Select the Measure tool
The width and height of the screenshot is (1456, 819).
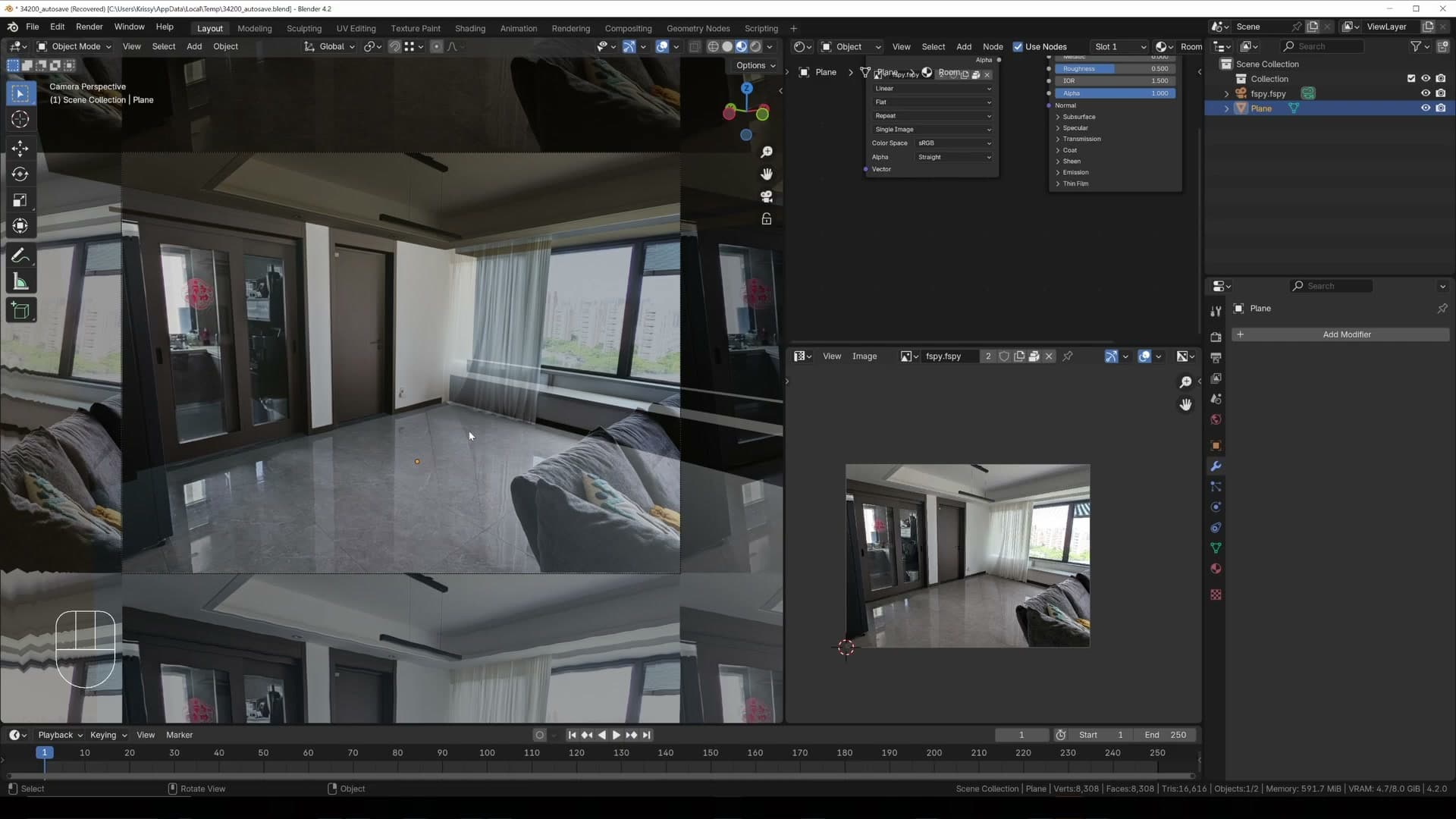20,282
